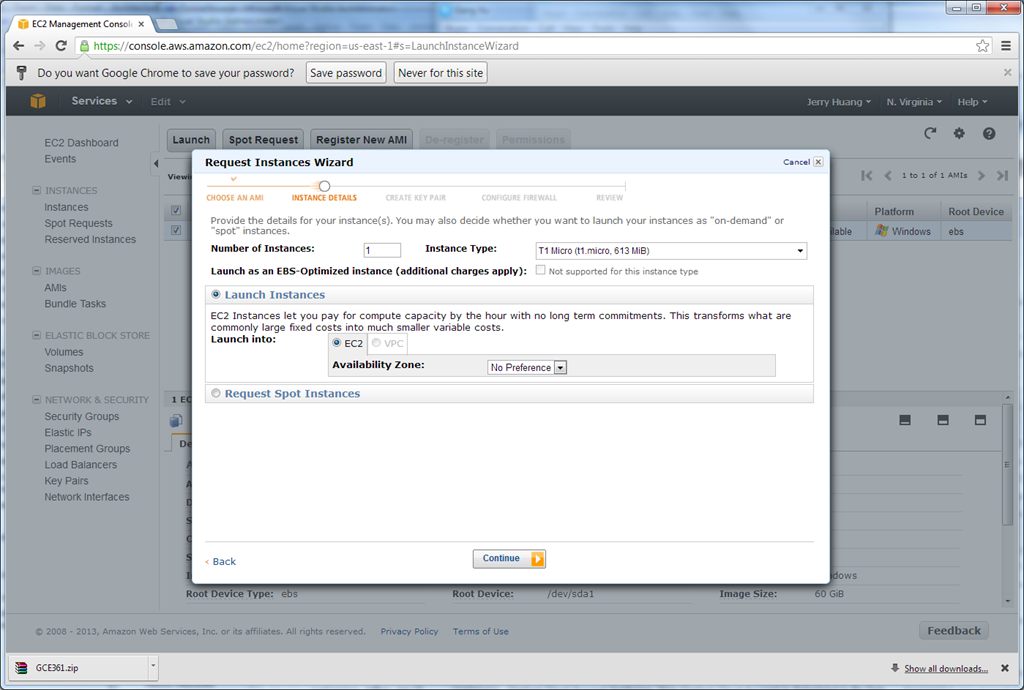Click Show all downloads link

[946, 668]
